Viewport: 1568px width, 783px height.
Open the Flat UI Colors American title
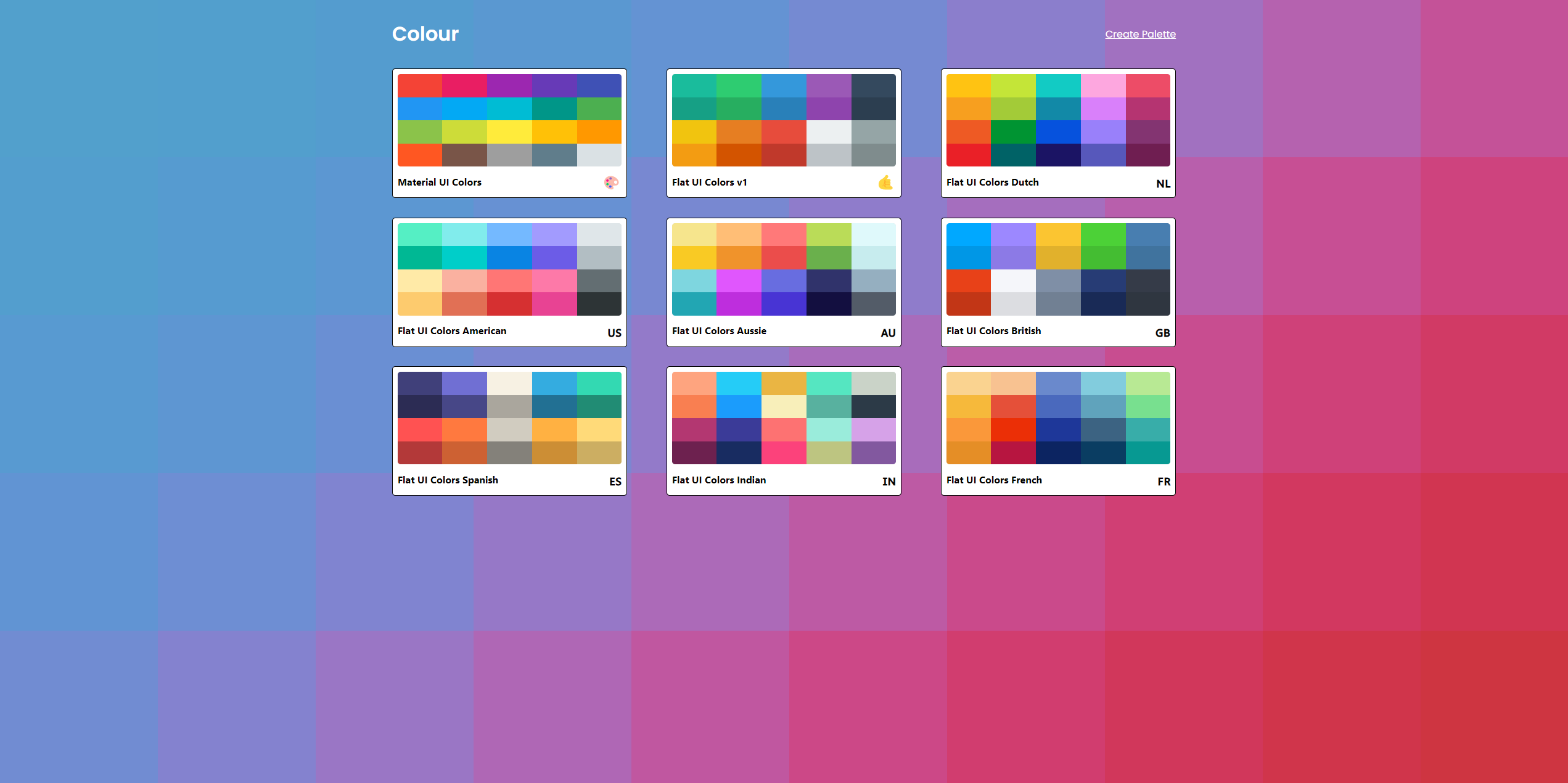click(452, 330)
